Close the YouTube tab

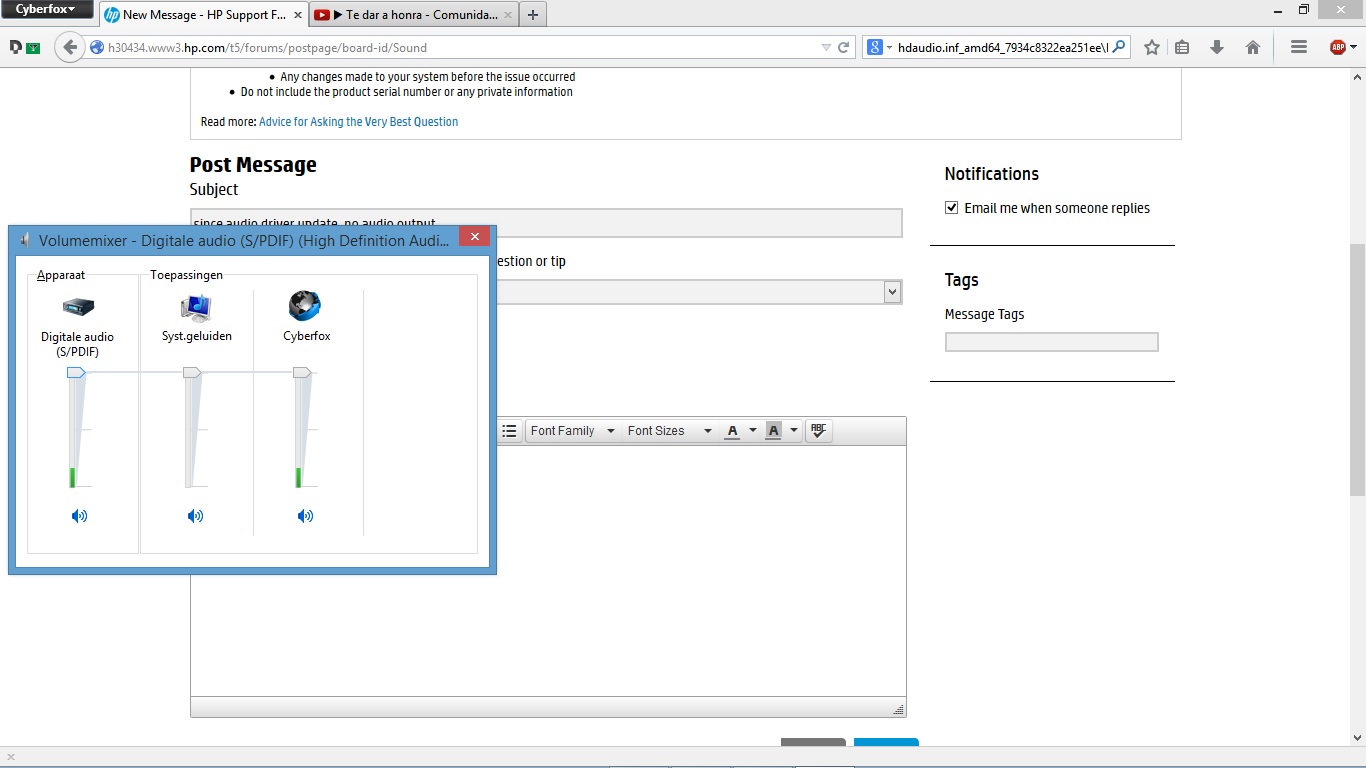[509, 15]
